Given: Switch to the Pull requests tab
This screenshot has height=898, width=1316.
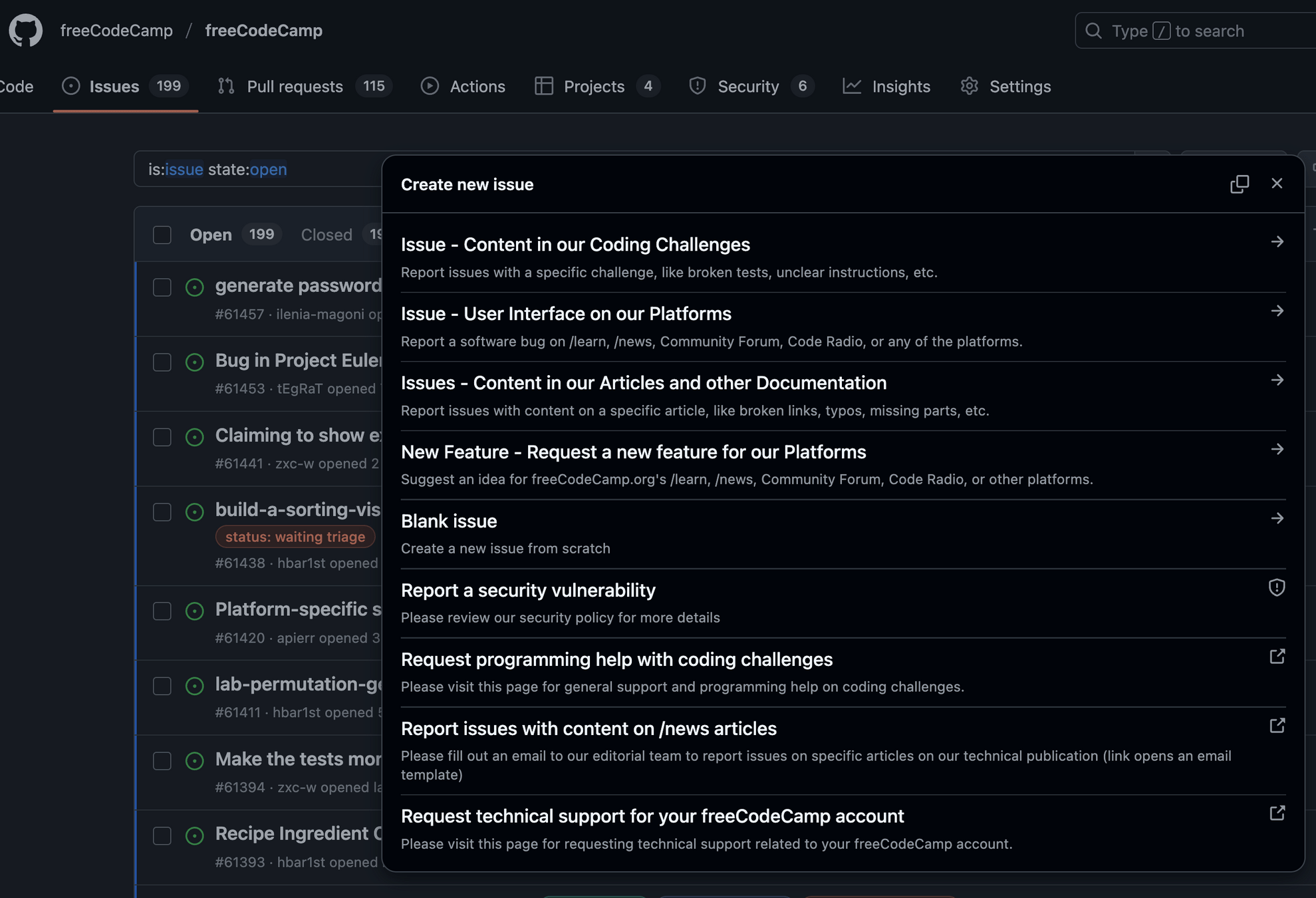Looking at the screenshot, I should [x=294, y=86].
